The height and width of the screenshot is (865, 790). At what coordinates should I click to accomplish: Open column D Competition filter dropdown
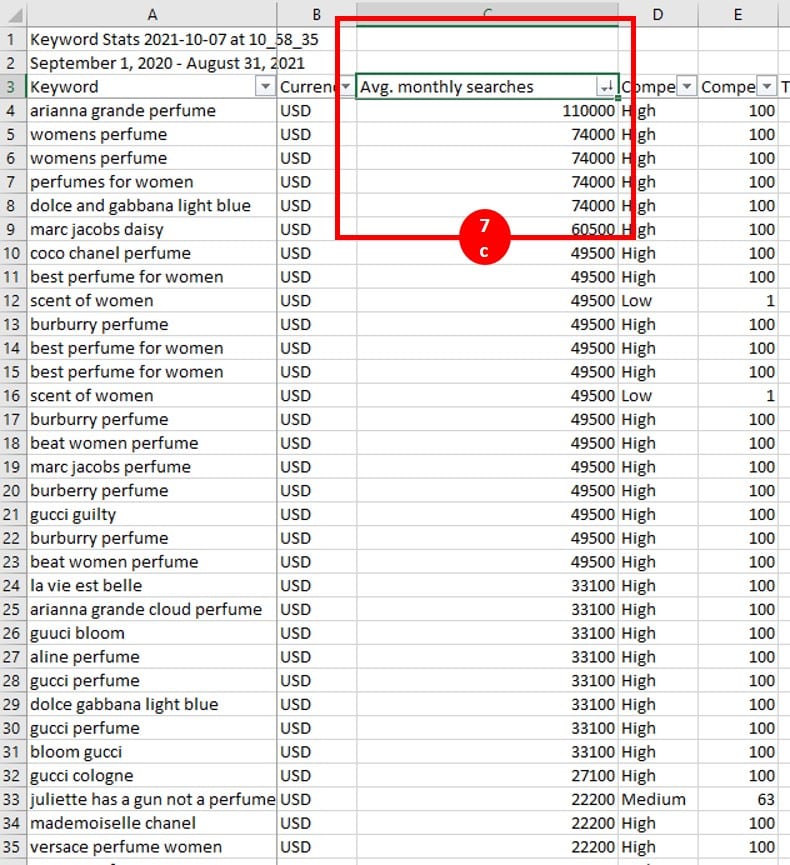coord(687,87)
